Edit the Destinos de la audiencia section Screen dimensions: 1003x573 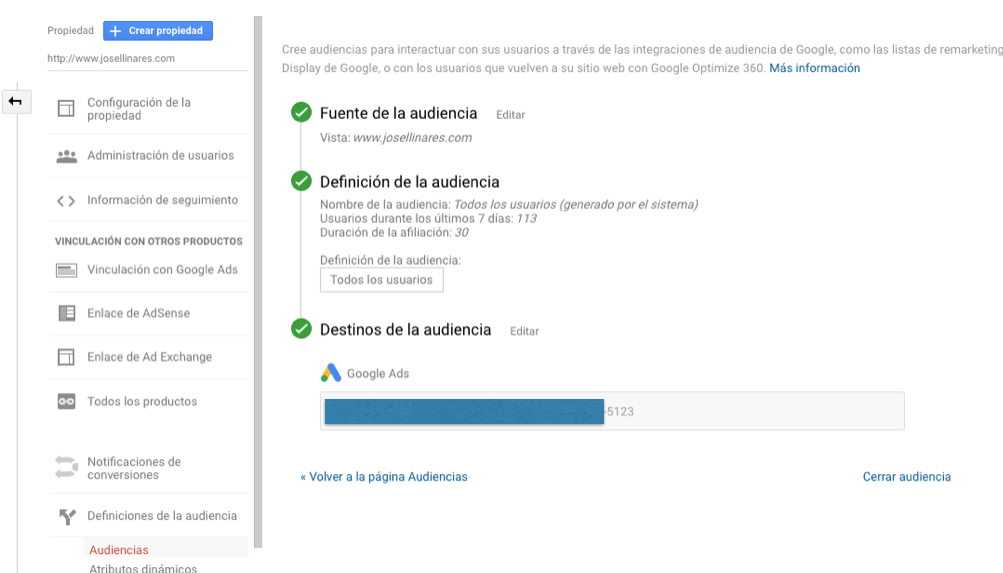click(524, 331)
